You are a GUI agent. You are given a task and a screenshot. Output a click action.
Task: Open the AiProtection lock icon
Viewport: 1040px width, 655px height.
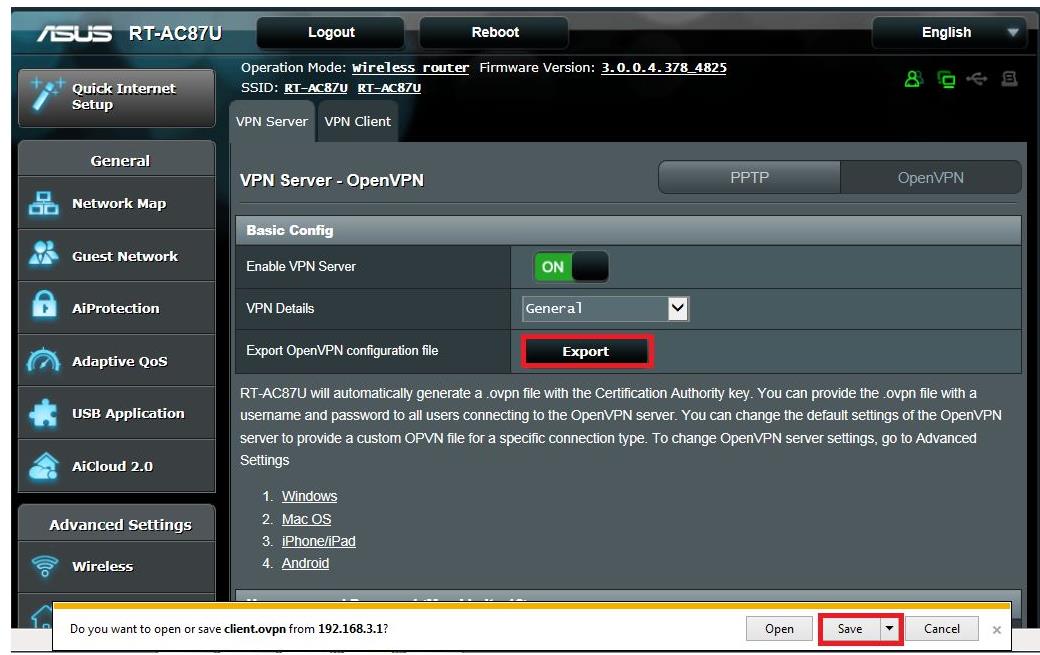pos(44,307)
